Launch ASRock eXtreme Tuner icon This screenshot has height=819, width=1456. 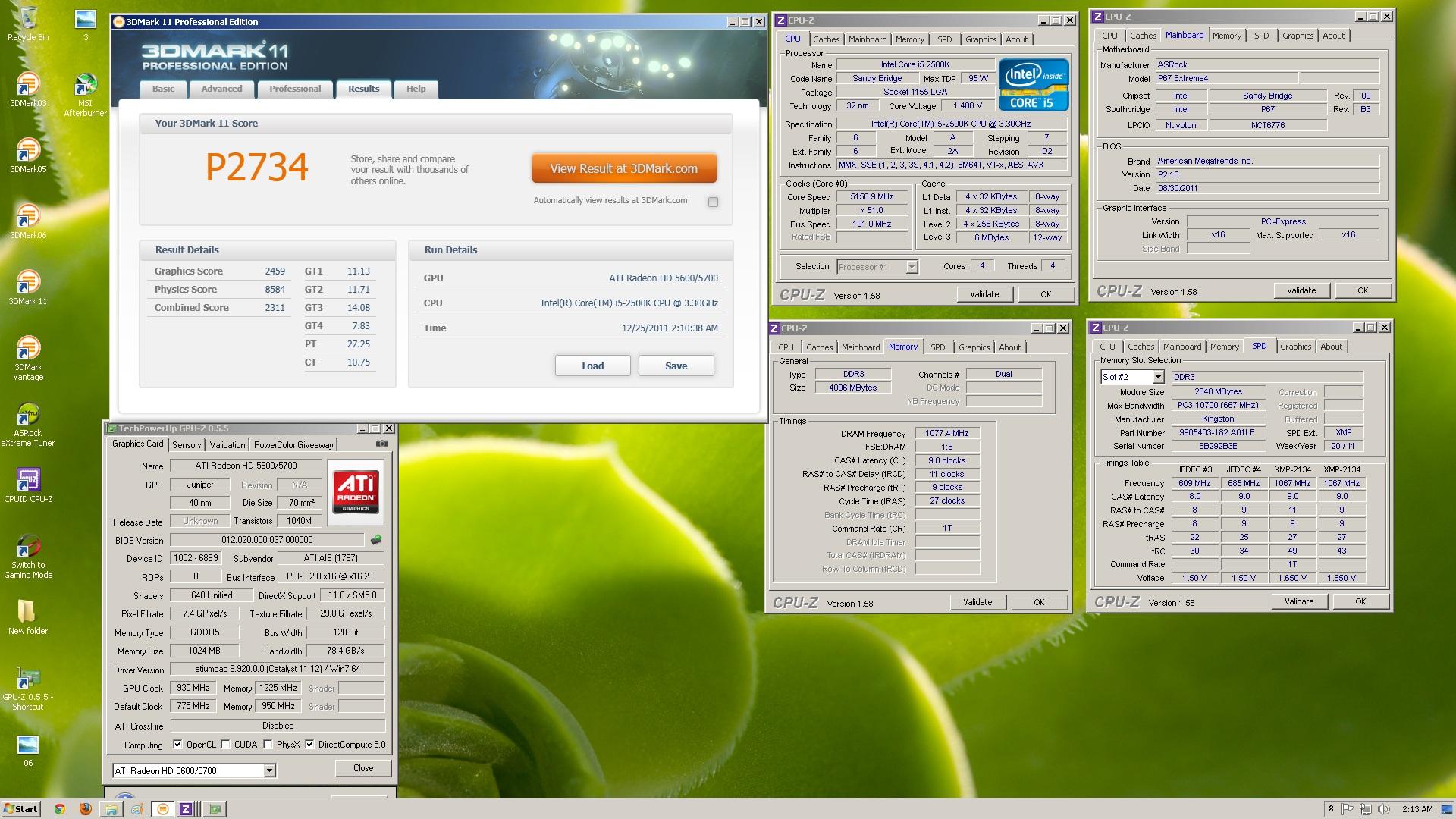pyautogui.click(x=28, y=425)
